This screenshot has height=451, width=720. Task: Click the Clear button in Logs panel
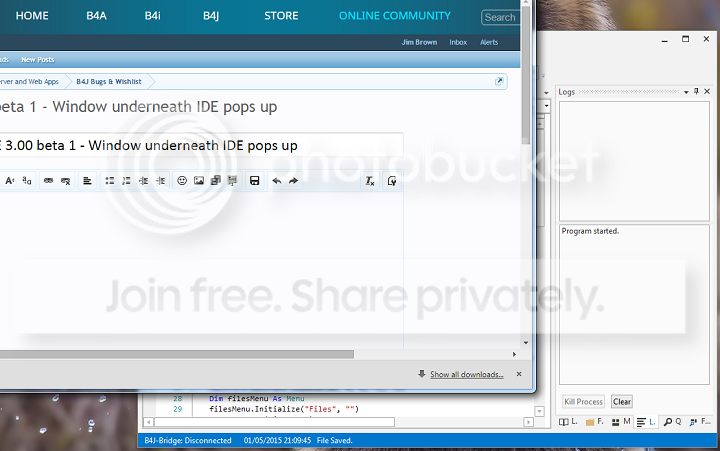click(x=622, y=402)
